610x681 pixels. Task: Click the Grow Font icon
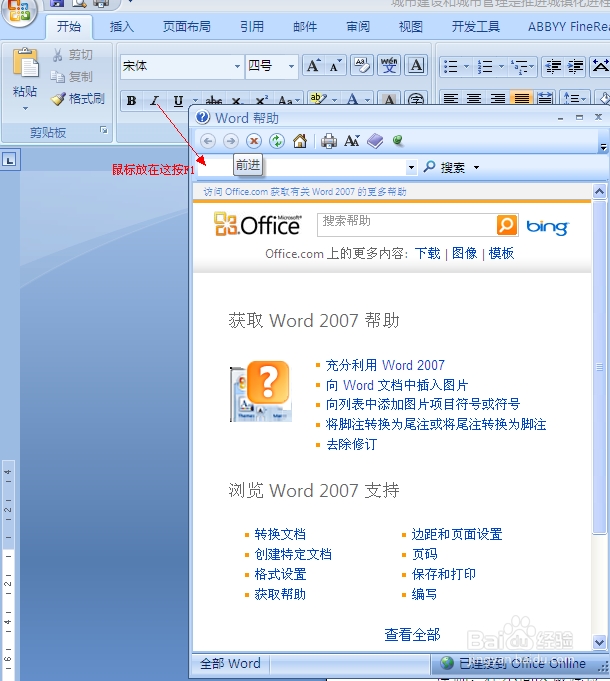(313, 66)
